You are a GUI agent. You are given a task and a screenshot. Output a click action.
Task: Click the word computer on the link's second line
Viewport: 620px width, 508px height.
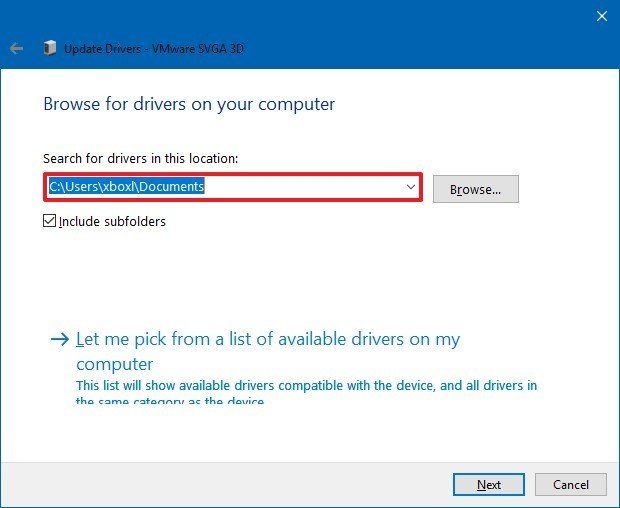click(115, 364)
